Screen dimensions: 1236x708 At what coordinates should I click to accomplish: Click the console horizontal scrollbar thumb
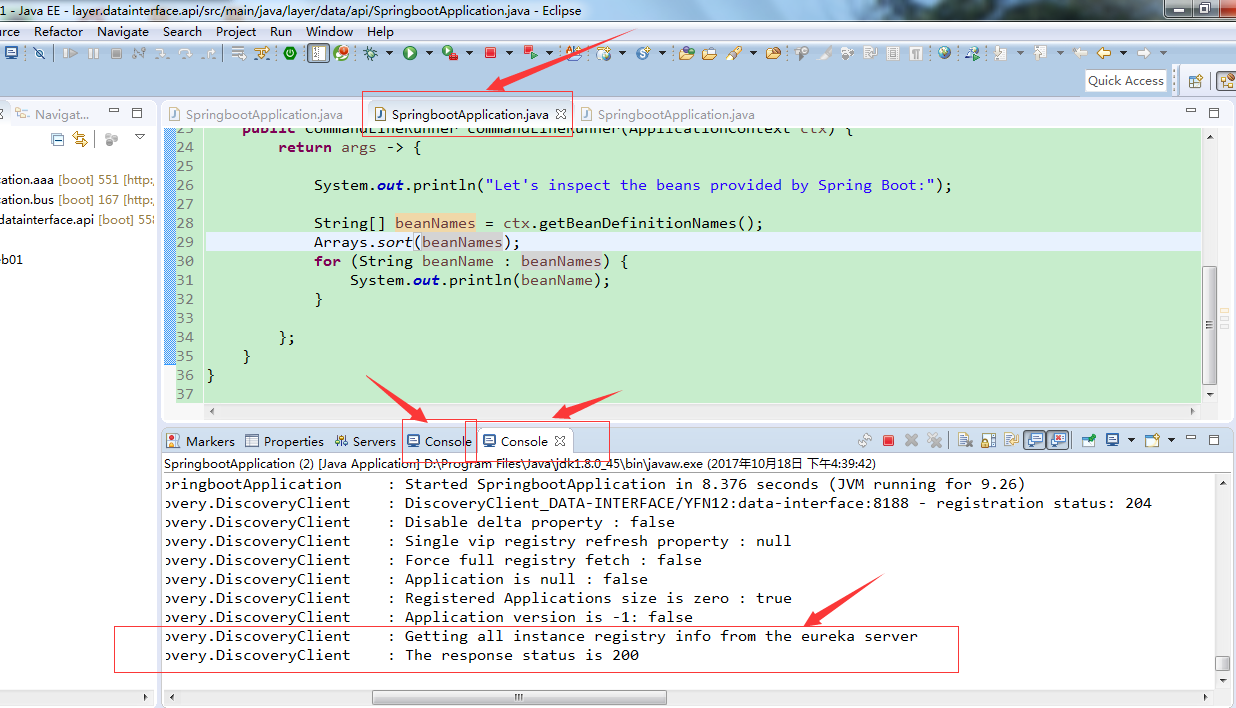[519, 697]
